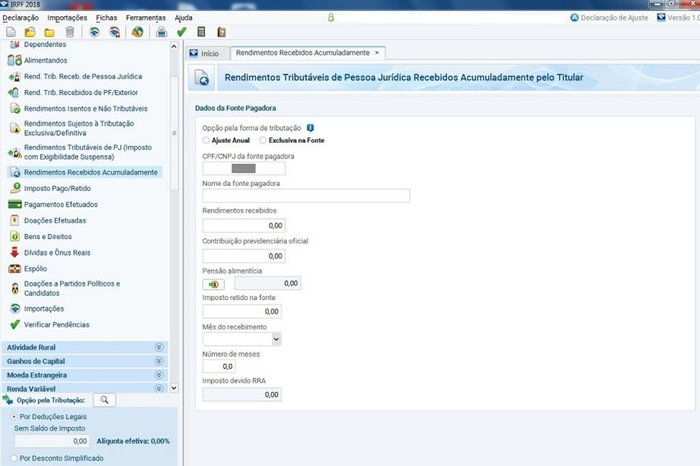The image size is (700, 466).
Task: Open the Mês do recebimento dropdown
Action: (242, 339)
